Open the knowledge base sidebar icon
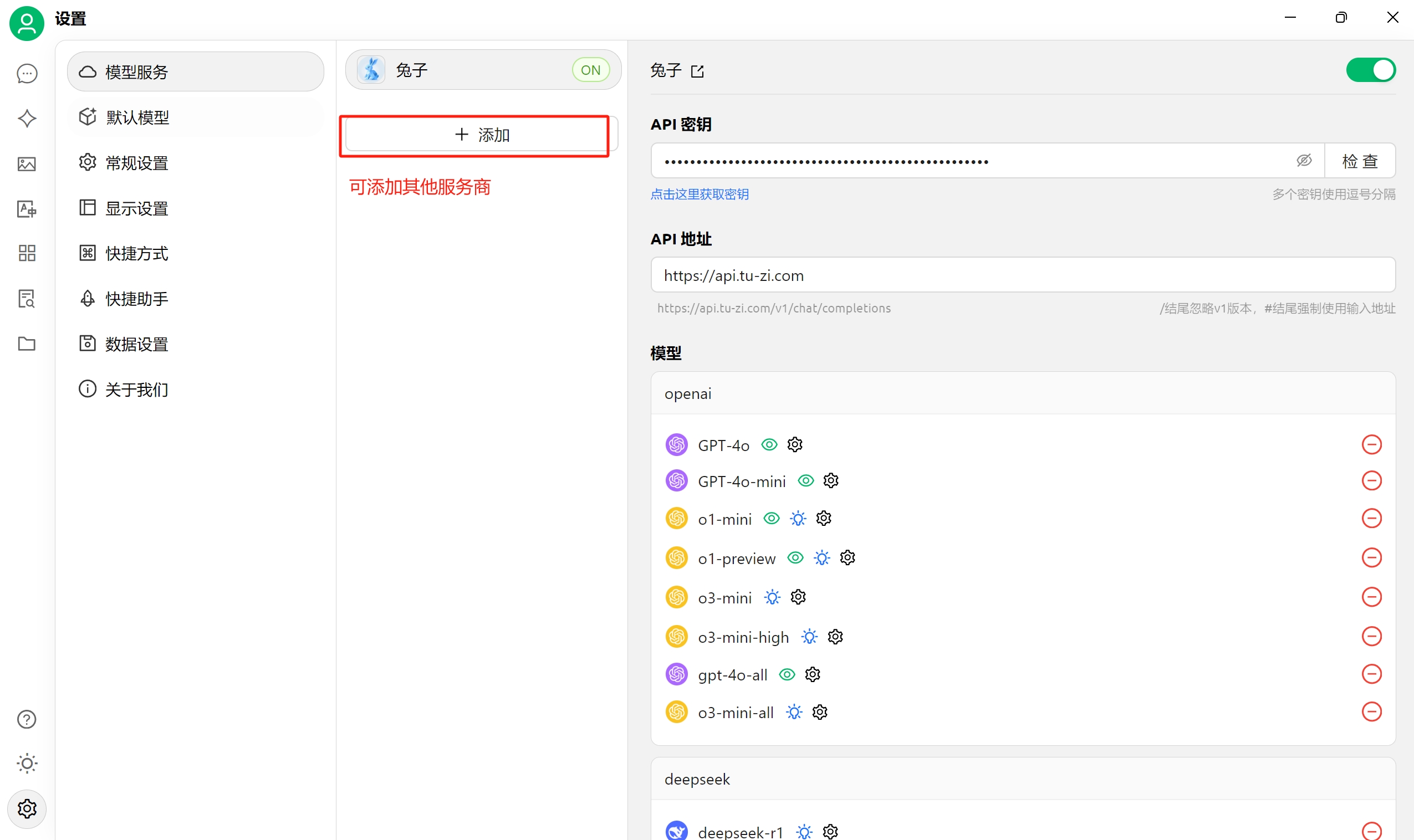1414x840 pixels. pos(27,298)
